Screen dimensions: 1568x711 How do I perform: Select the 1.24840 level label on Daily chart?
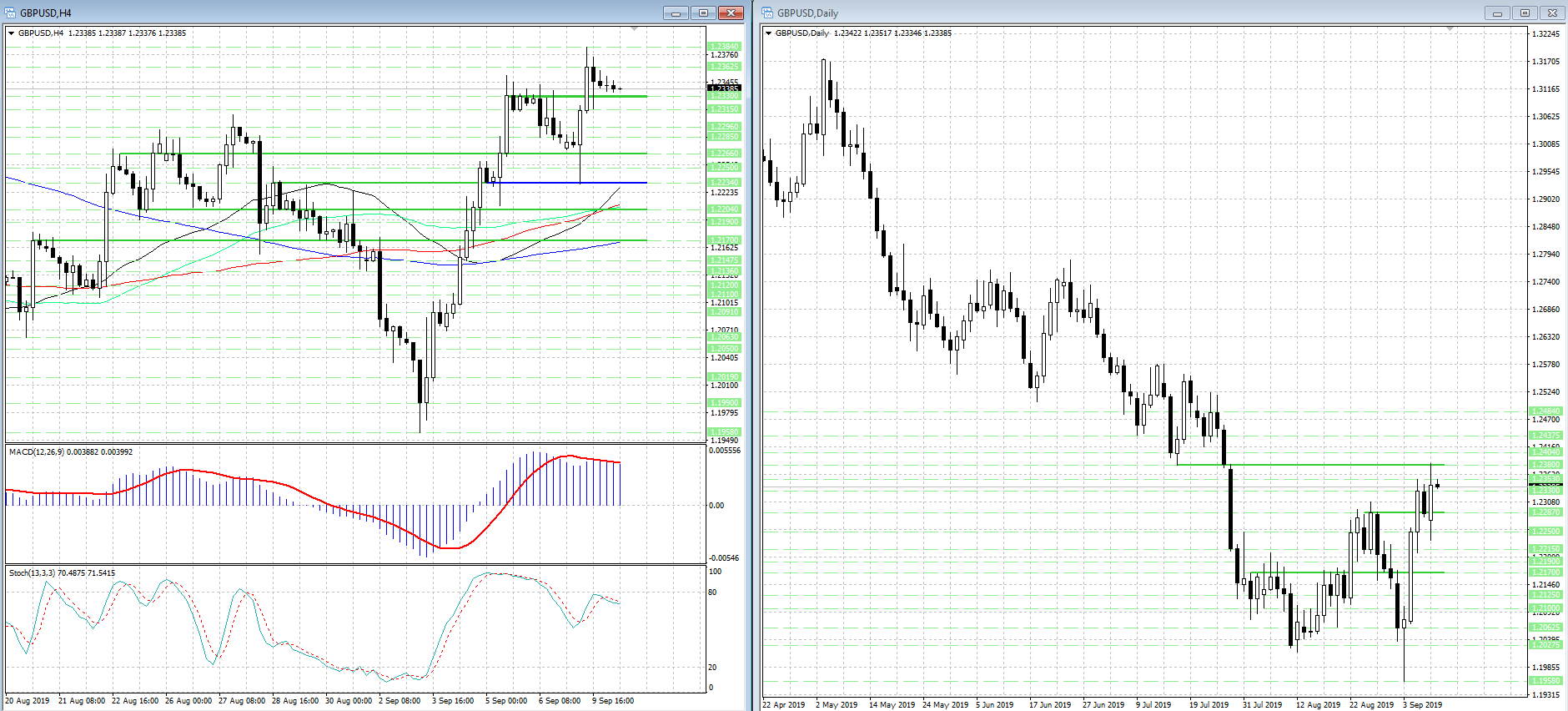coord(1545,411)
